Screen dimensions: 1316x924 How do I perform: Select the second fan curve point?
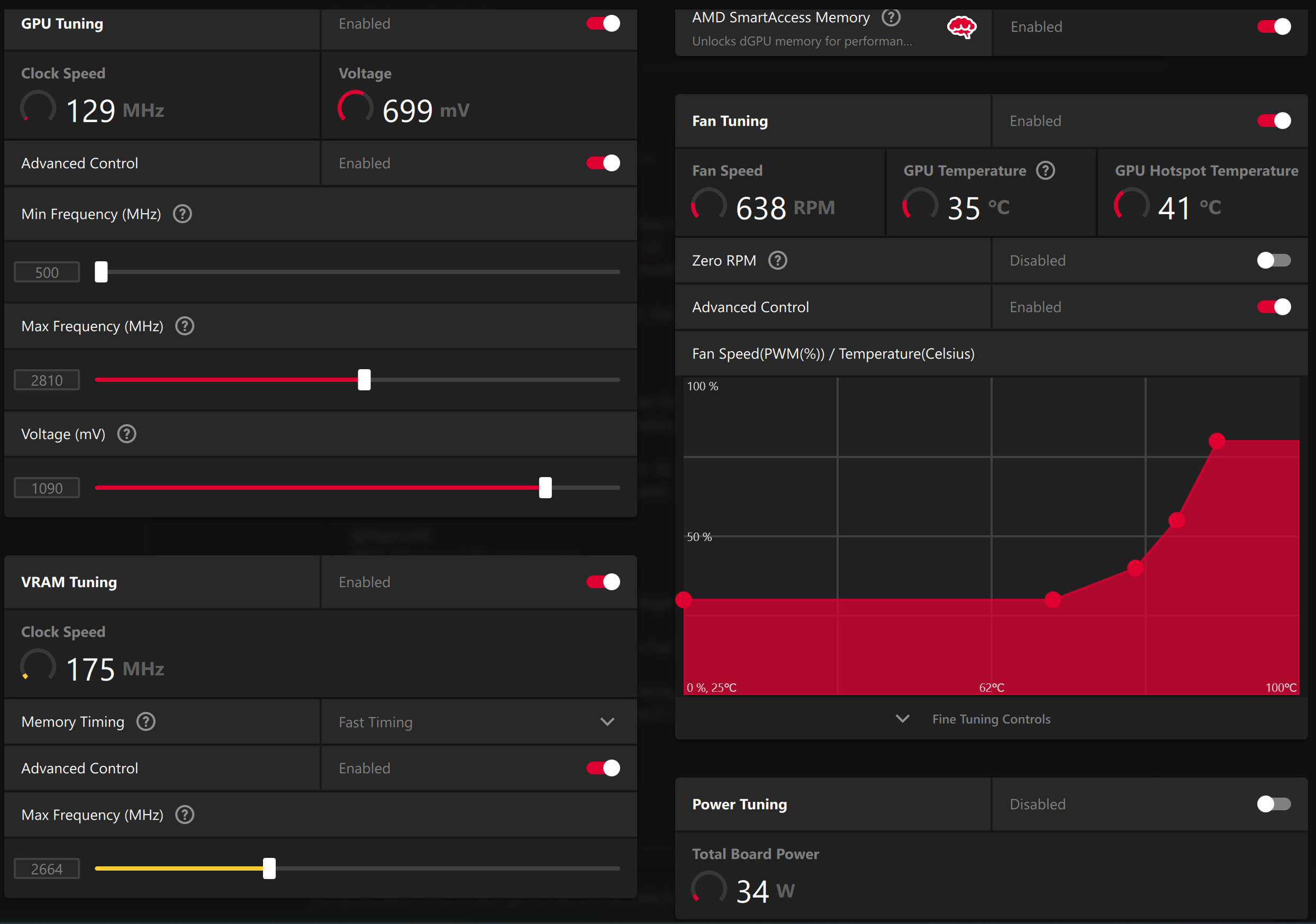pyautogui.click(x=1052, y=600)
